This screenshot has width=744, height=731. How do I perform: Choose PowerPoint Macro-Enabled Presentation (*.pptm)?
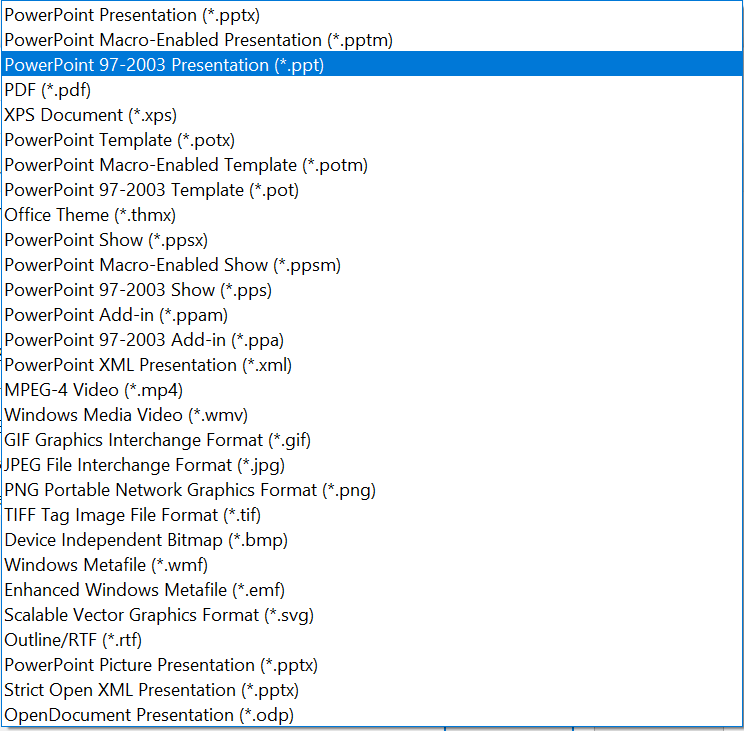[x=372, y=40]
